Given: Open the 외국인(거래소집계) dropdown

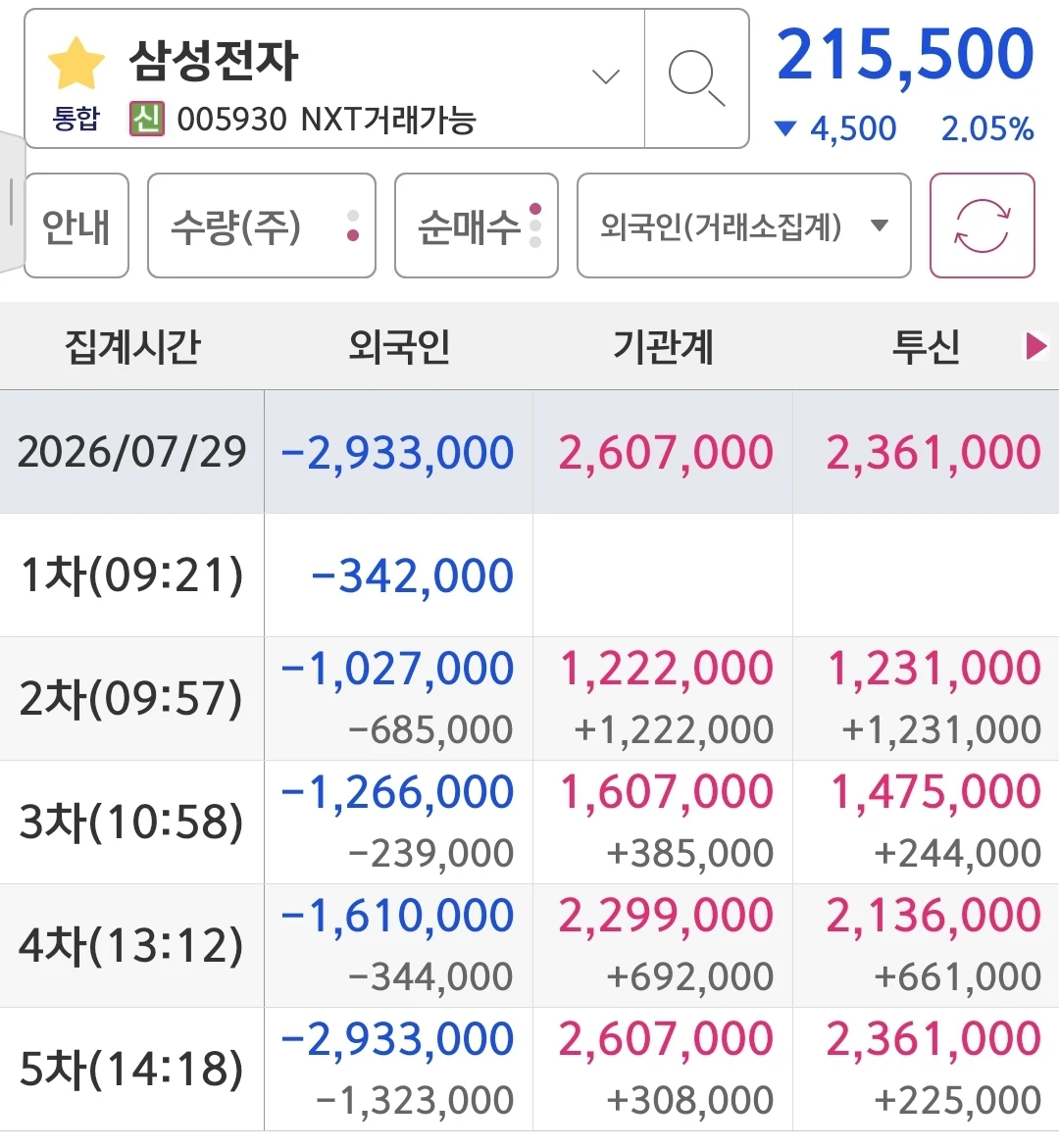Looking at the screenshot, I should tap(744, 225).
